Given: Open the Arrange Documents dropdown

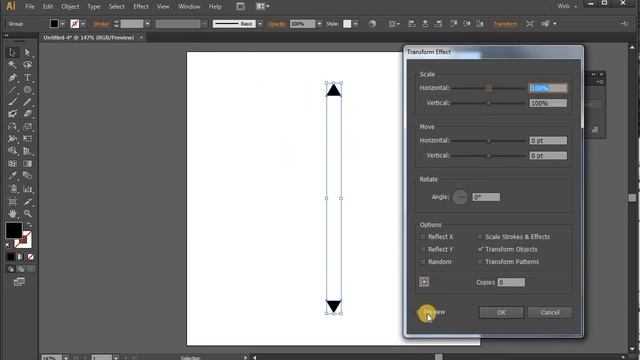Looking at the screenshot, I should tap(262, 6).
